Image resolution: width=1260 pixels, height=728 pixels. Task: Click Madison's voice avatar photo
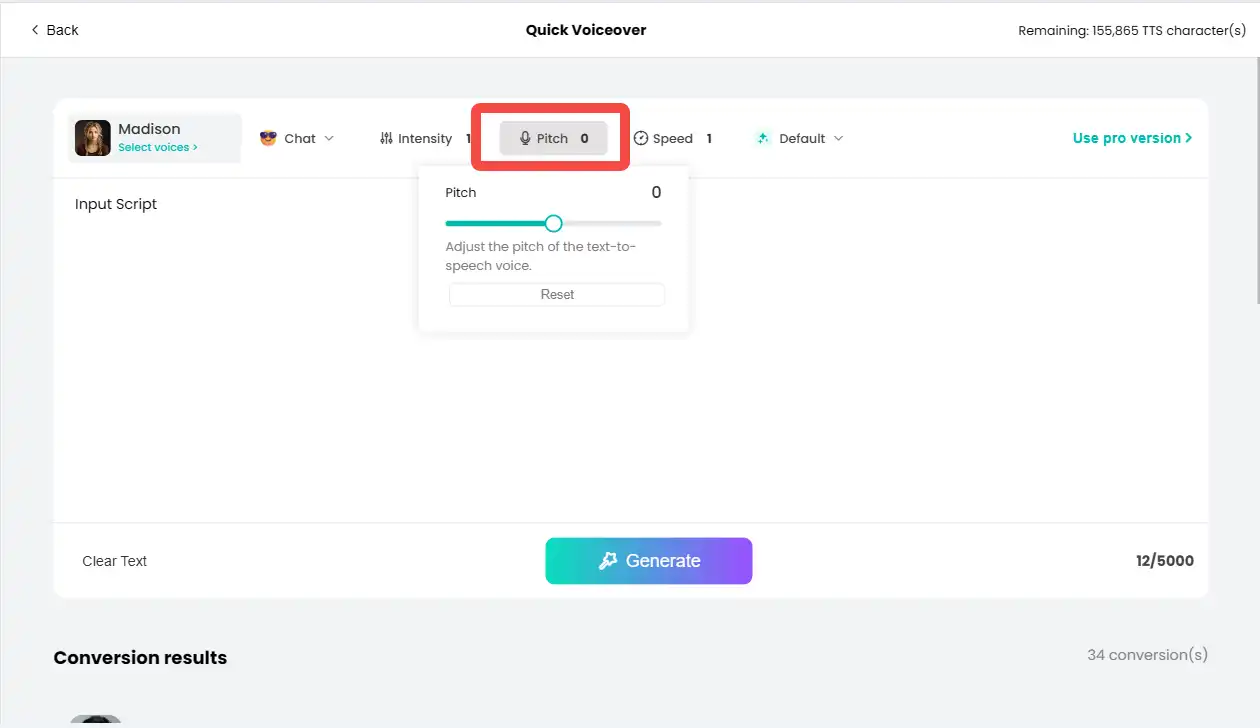coord(93,138)
